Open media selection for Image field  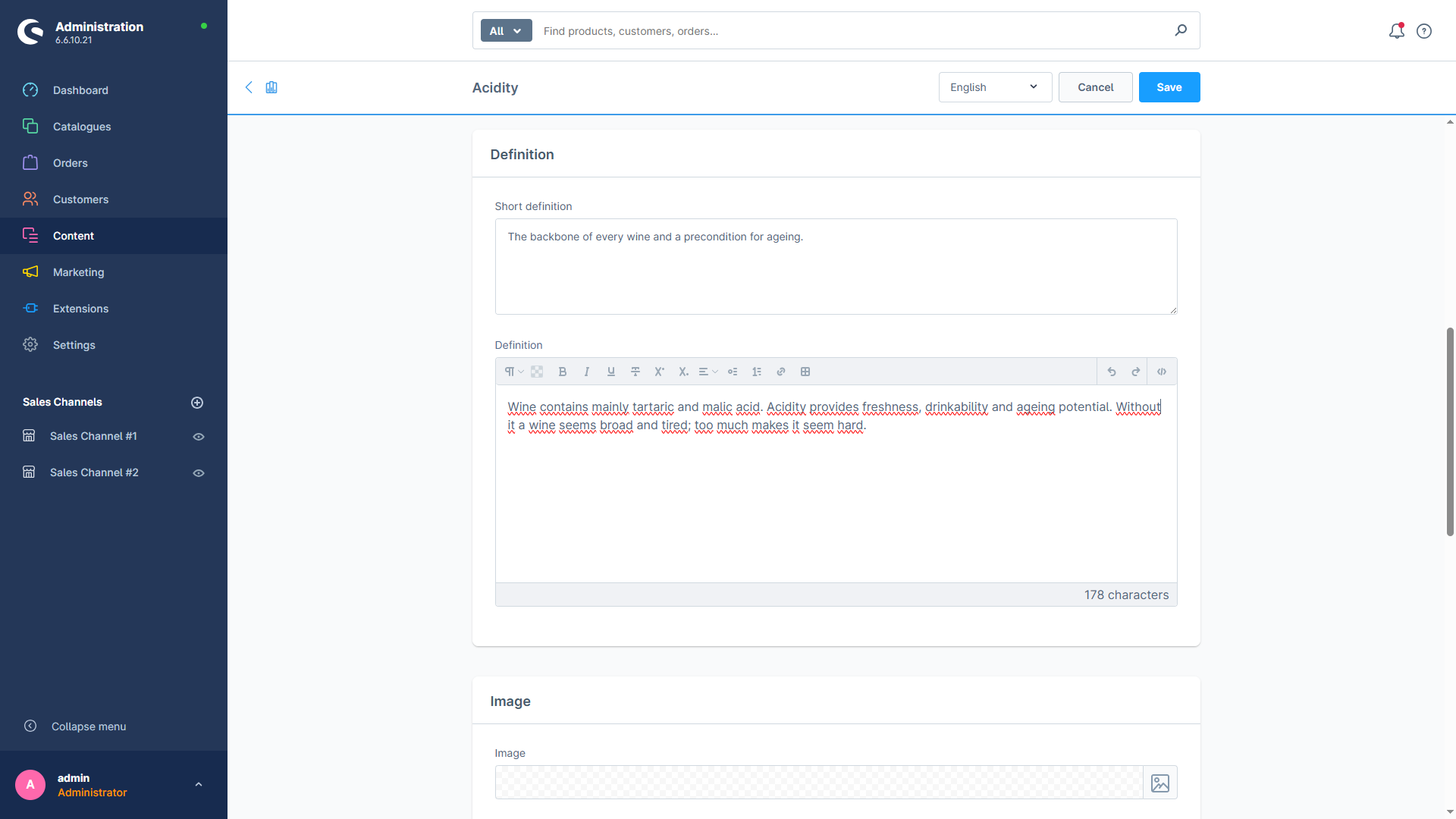pyautogui.click(x=1160, y=783)
